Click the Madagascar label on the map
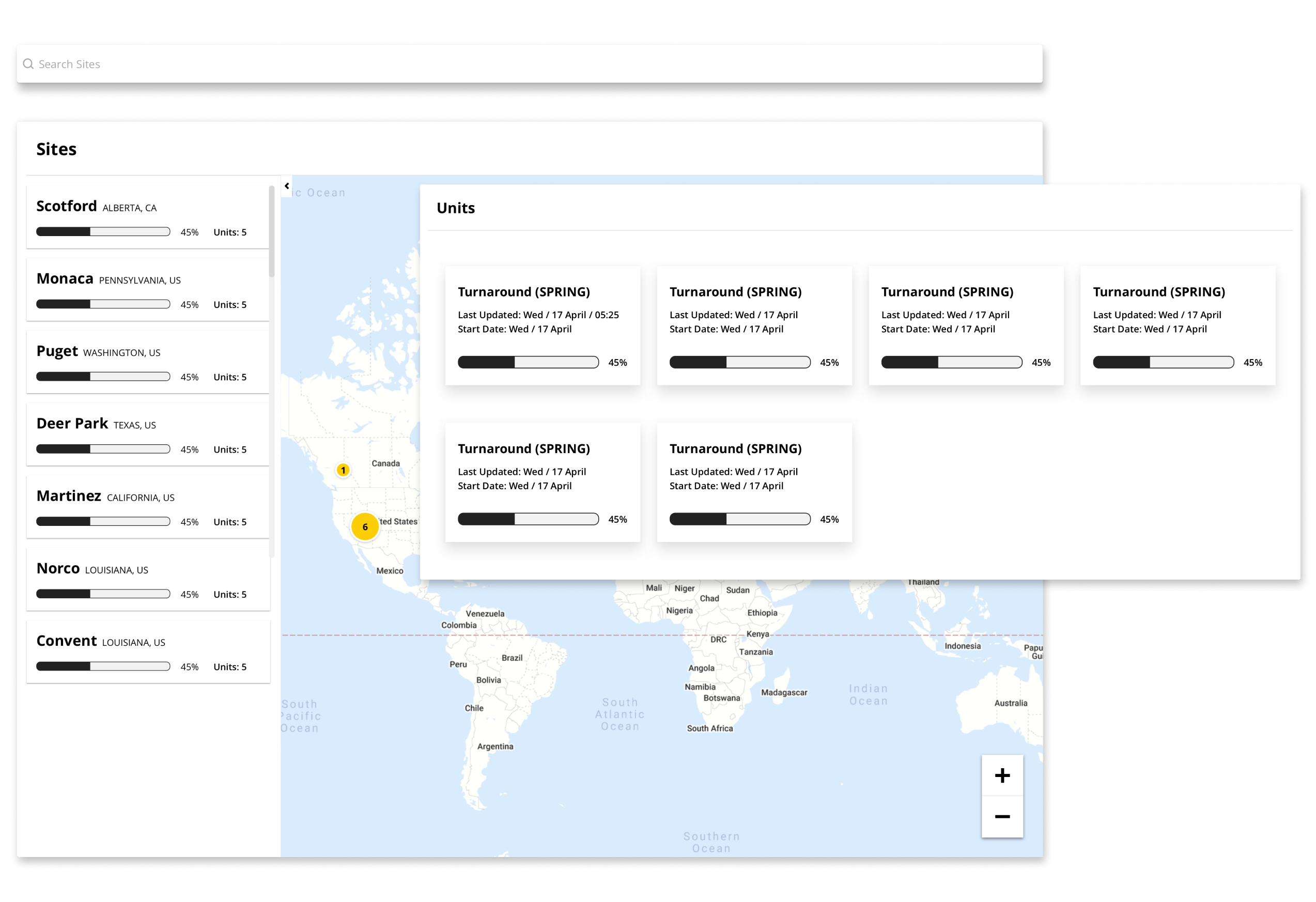Screen dimensions: 1316x902 coord(784,692)
